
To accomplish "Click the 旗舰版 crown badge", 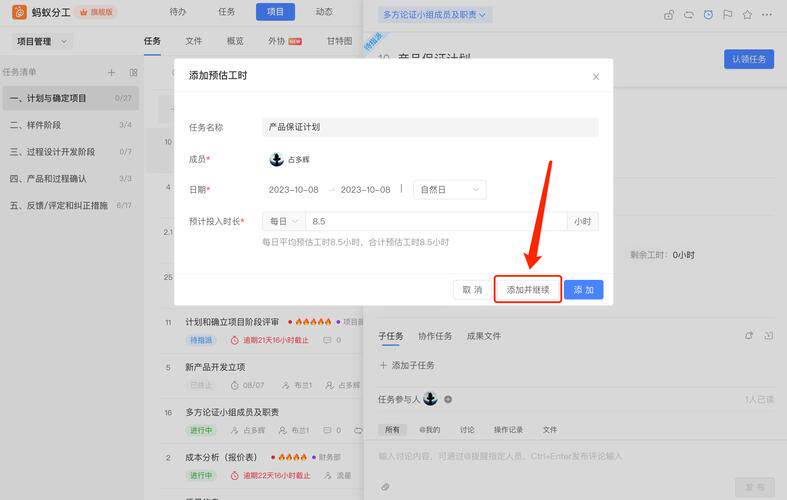I will tap(96, 12).
